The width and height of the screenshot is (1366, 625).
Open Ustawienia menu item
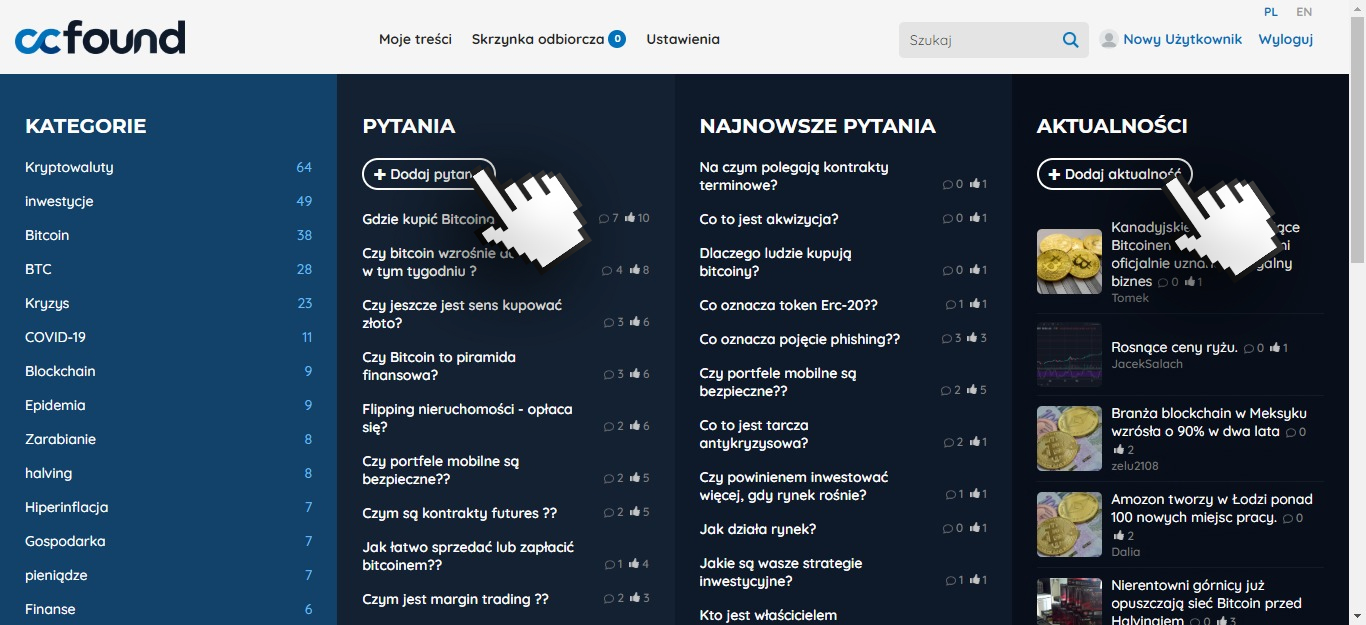(683, 39)
